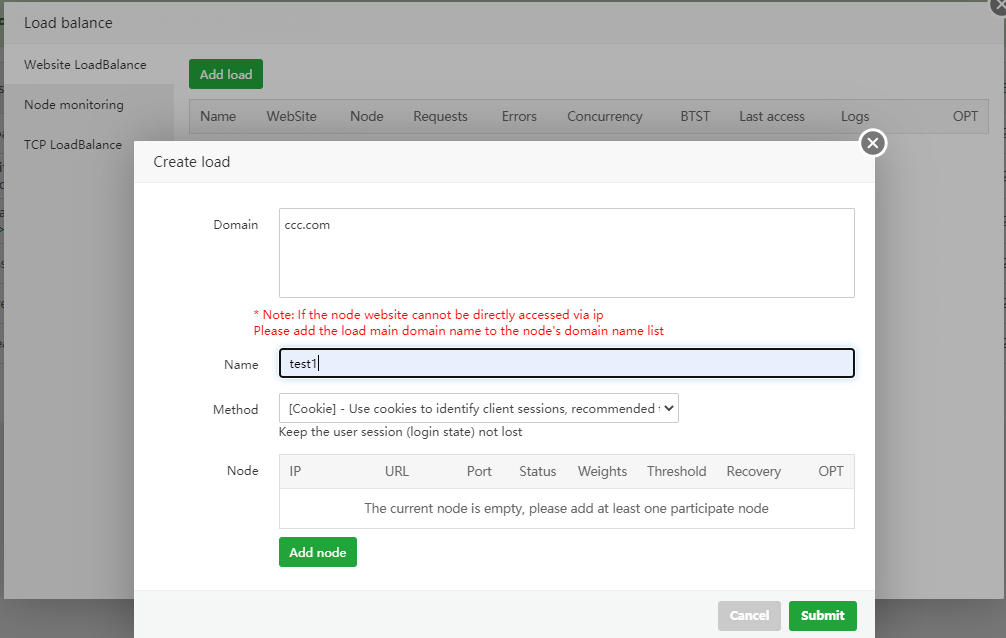Close the Create load dialog

873,144
